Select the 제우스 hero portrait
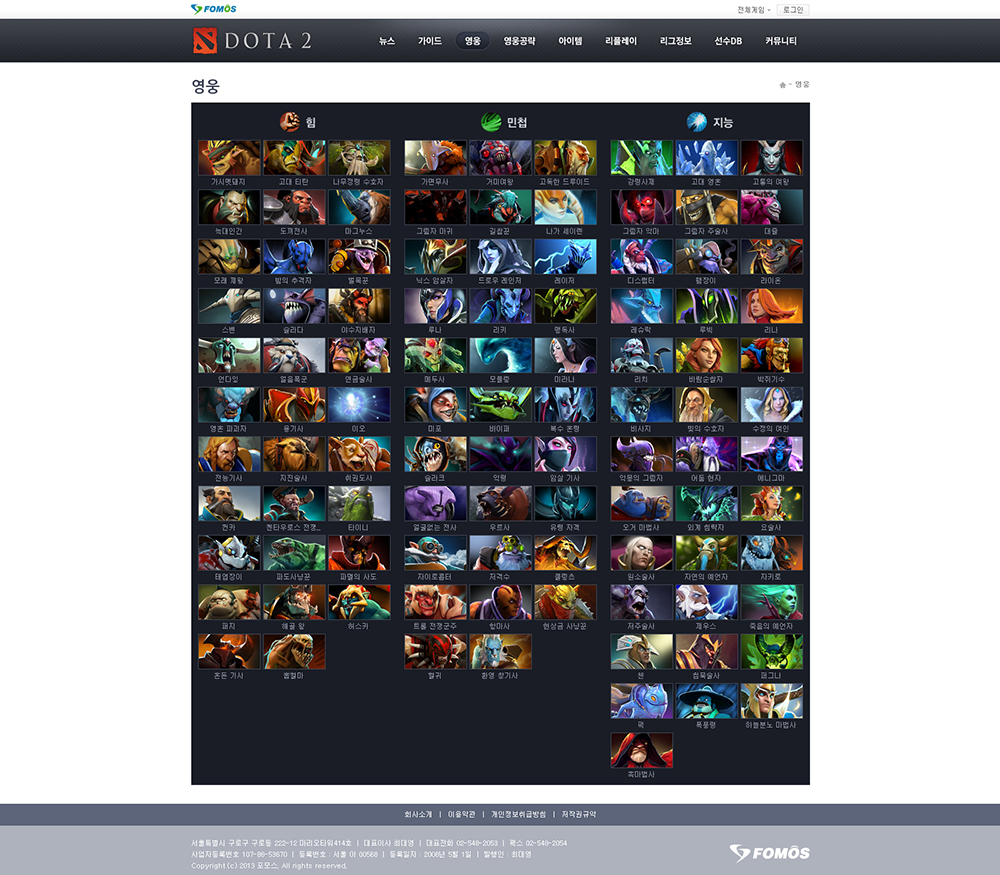This screenshot has width=1000, height=875. point(706,602)
